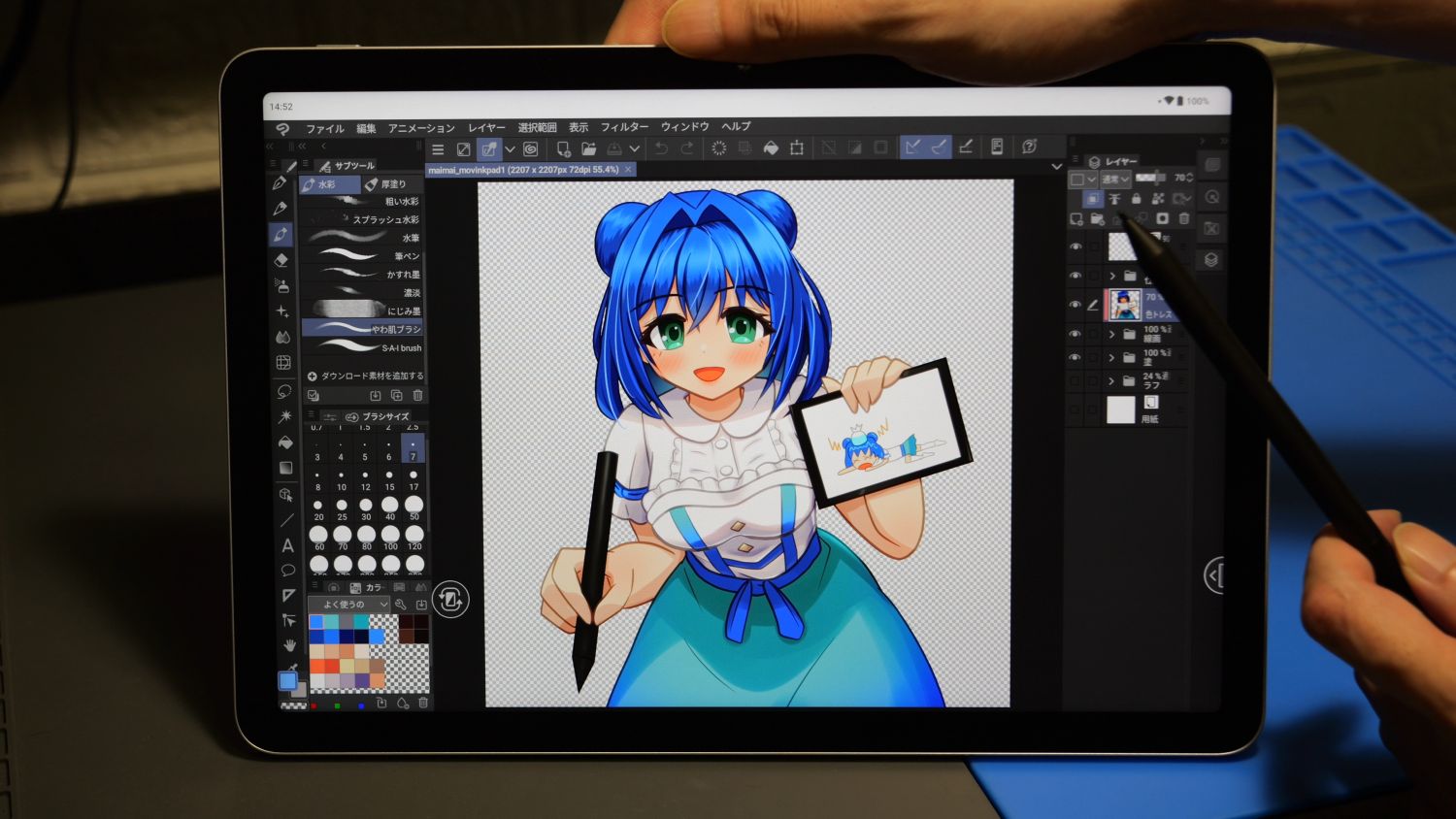This screenshot has width=1456, height=819.
Task: Select the Text tool (A icon)
Action: (x=287, y=546)
